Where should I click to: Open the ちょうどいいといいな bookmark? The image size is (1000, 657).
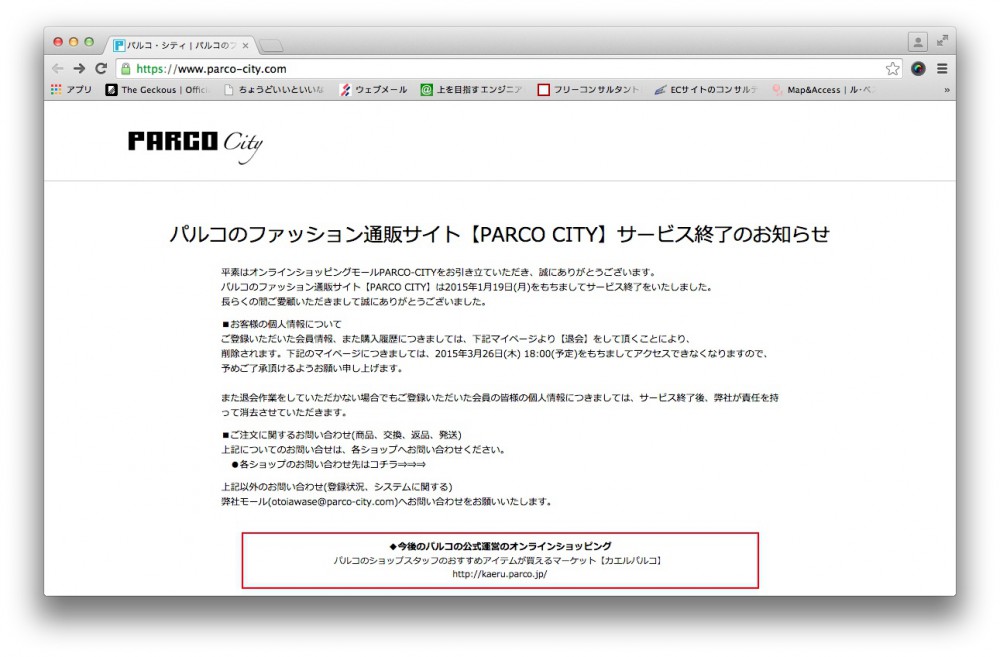[274, 90]
